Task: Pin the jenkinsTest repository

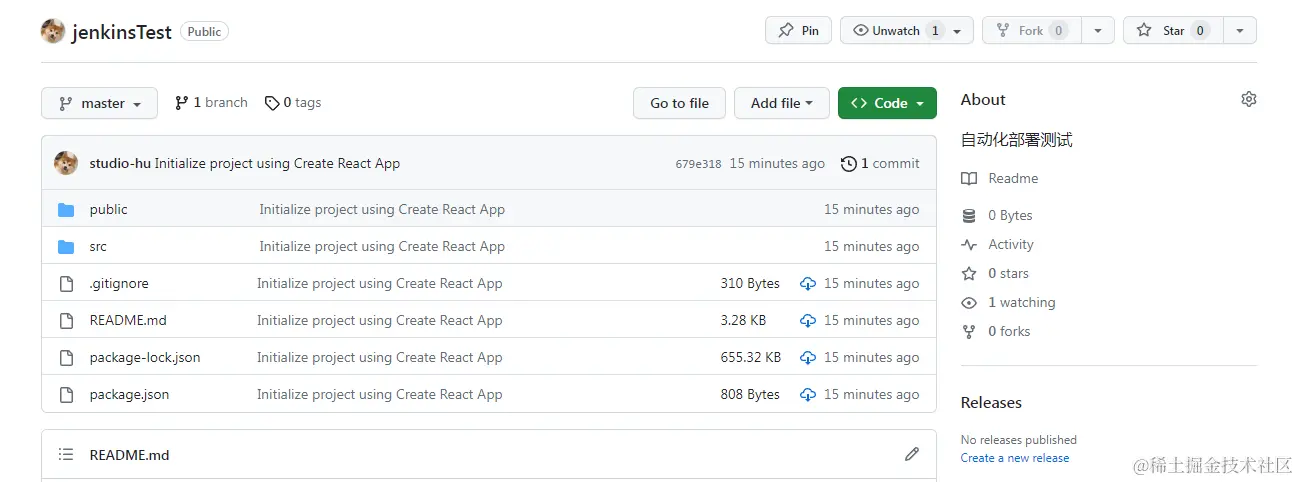Action: click(x=798, y=31)
